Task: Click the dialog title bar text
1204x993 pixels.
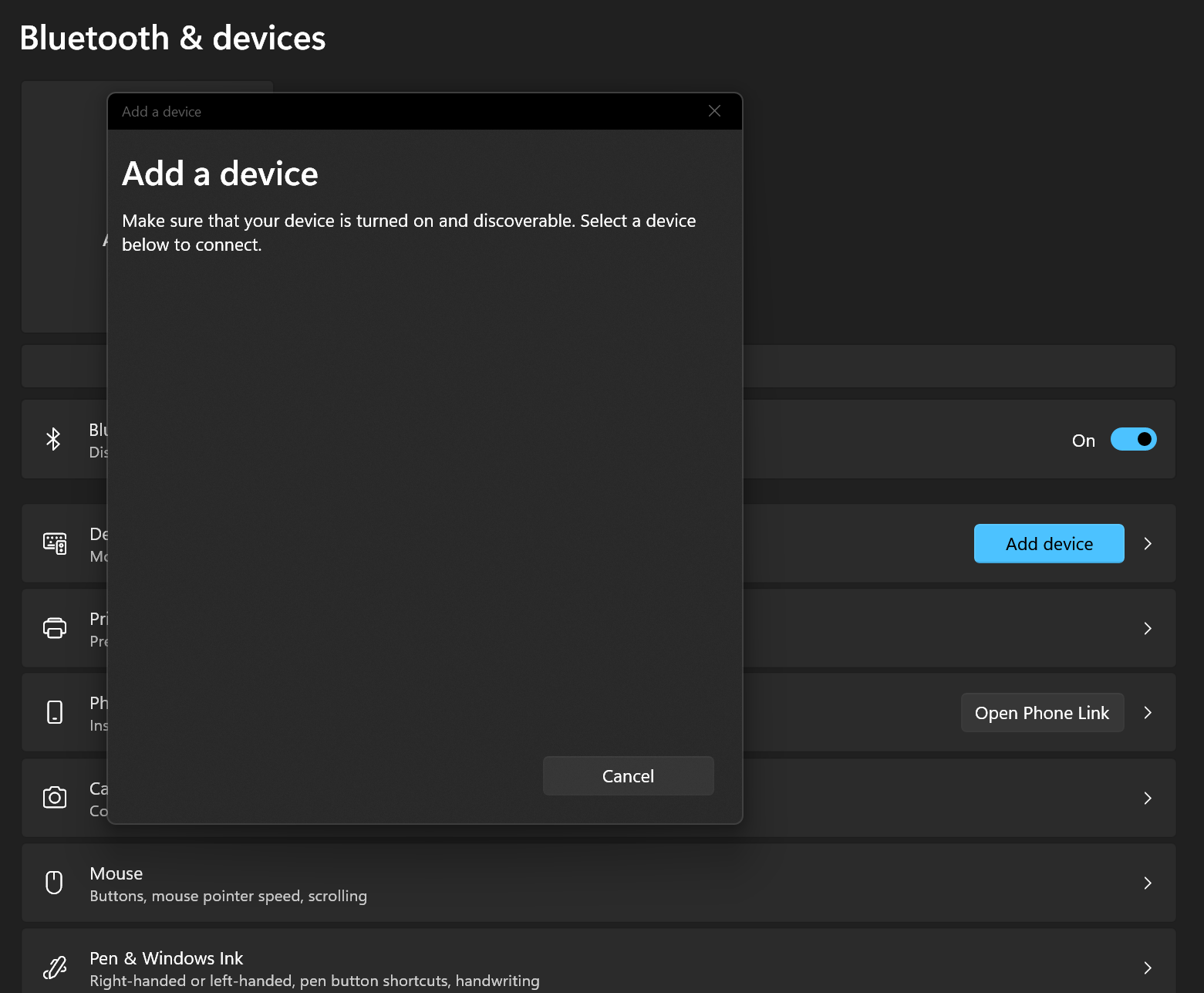Action: [162, 112]
